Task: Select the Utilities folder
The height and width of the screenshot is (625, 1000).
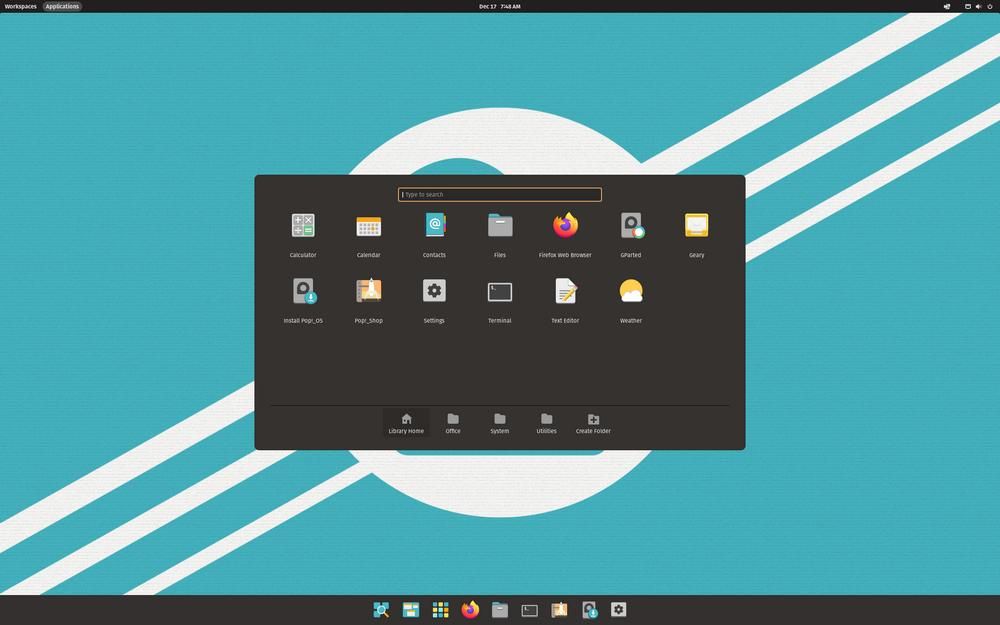Action: (x=546, y=421)
